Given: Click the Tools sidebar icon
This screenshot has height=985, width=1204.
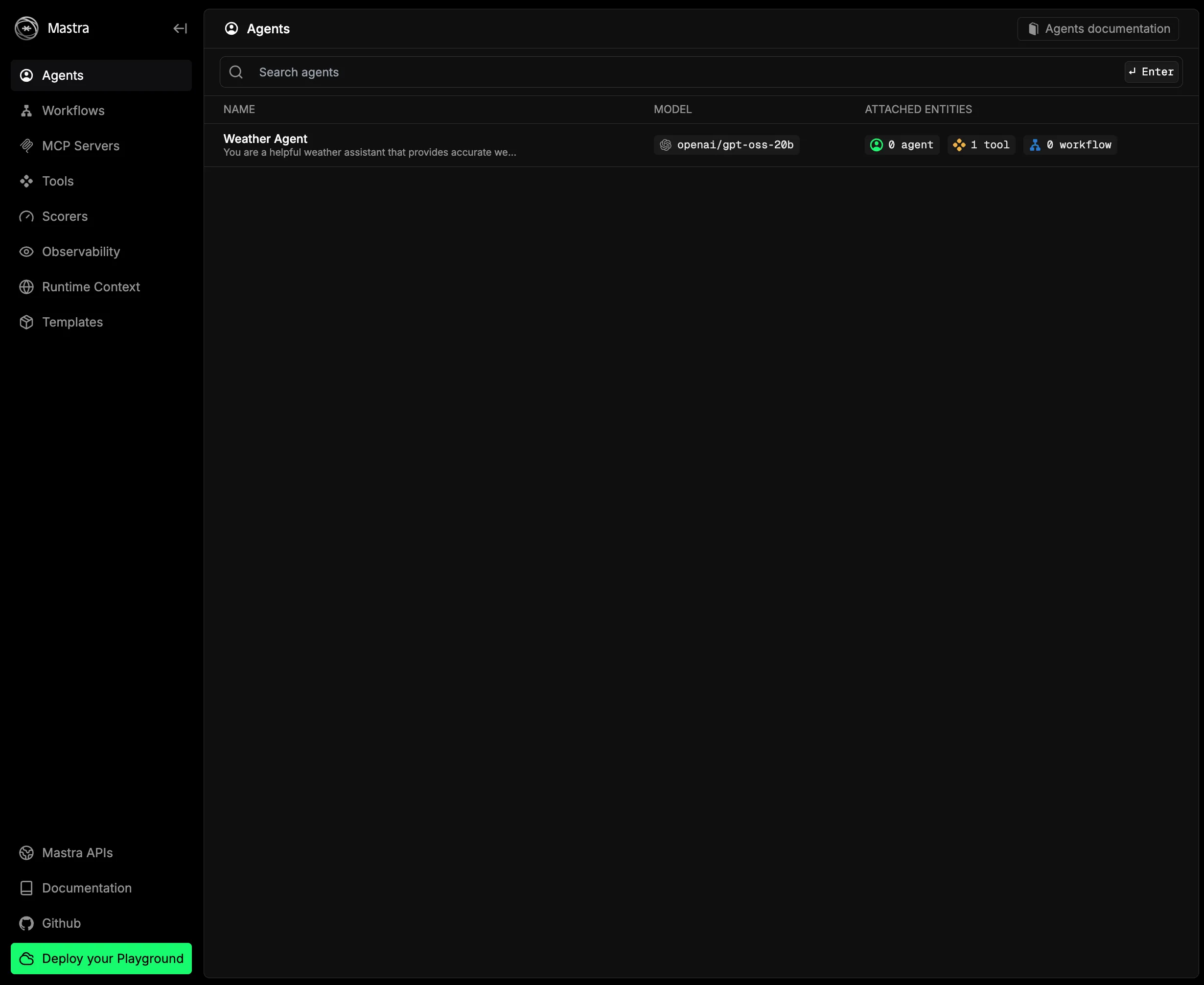Looking at the screenshot, I should click(x=26, y=181).
